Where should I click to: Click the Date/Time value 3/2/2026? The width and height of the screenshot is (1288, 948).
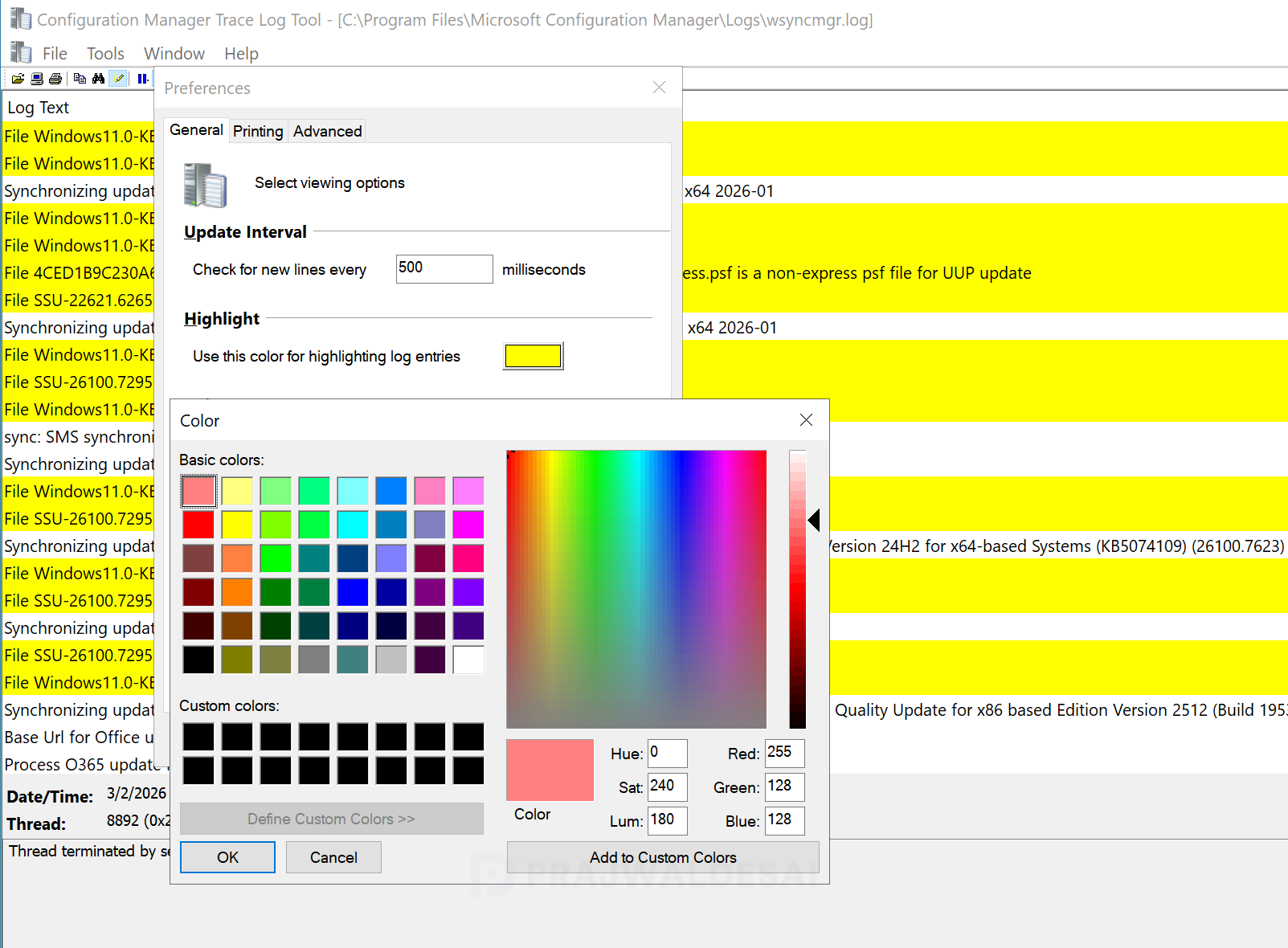click(137, 794)
